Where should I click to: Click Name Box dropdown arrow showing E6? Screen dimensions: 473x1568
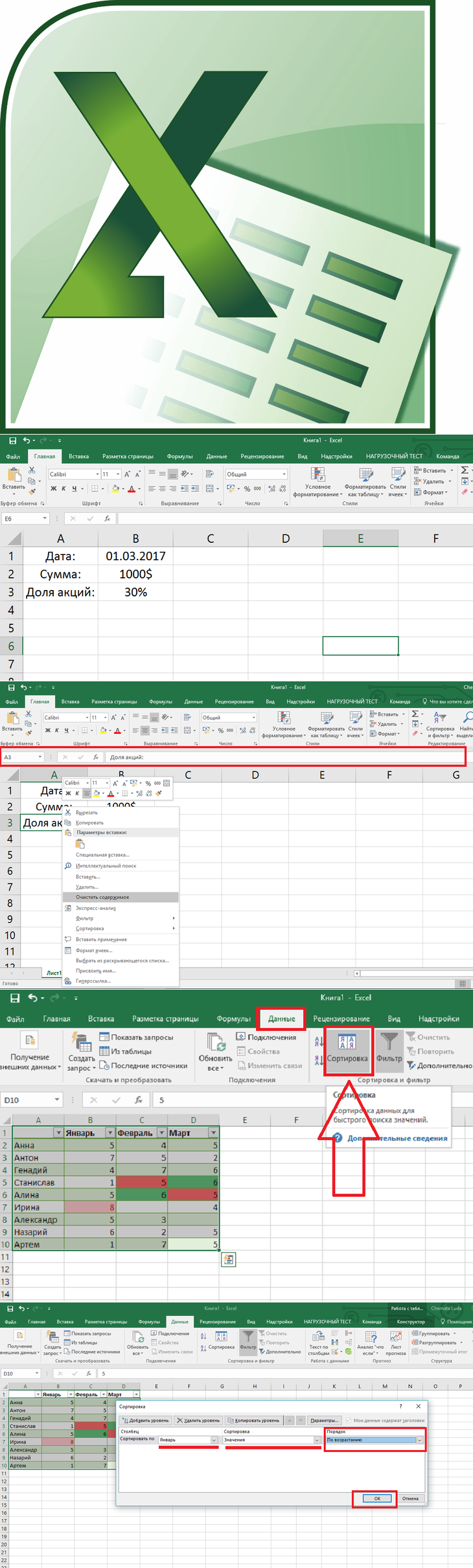coord(45,518)
